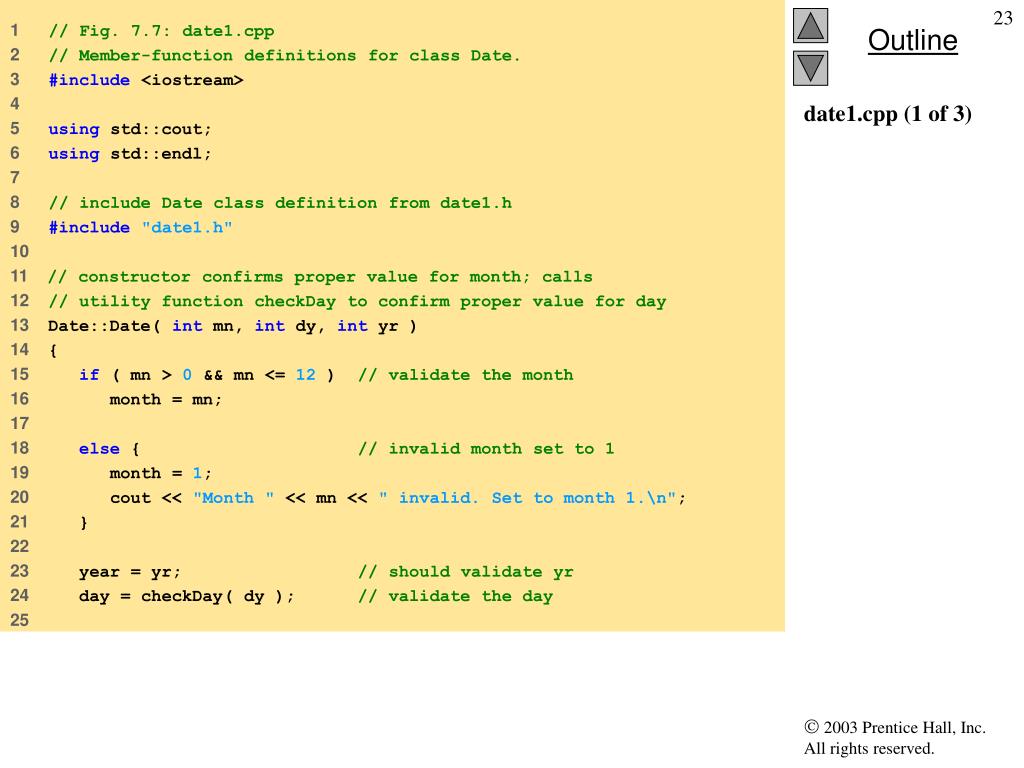1024x768 pixels.
Task: Click the '#include "date1.h"' line
Action: [x=140, y=228]
